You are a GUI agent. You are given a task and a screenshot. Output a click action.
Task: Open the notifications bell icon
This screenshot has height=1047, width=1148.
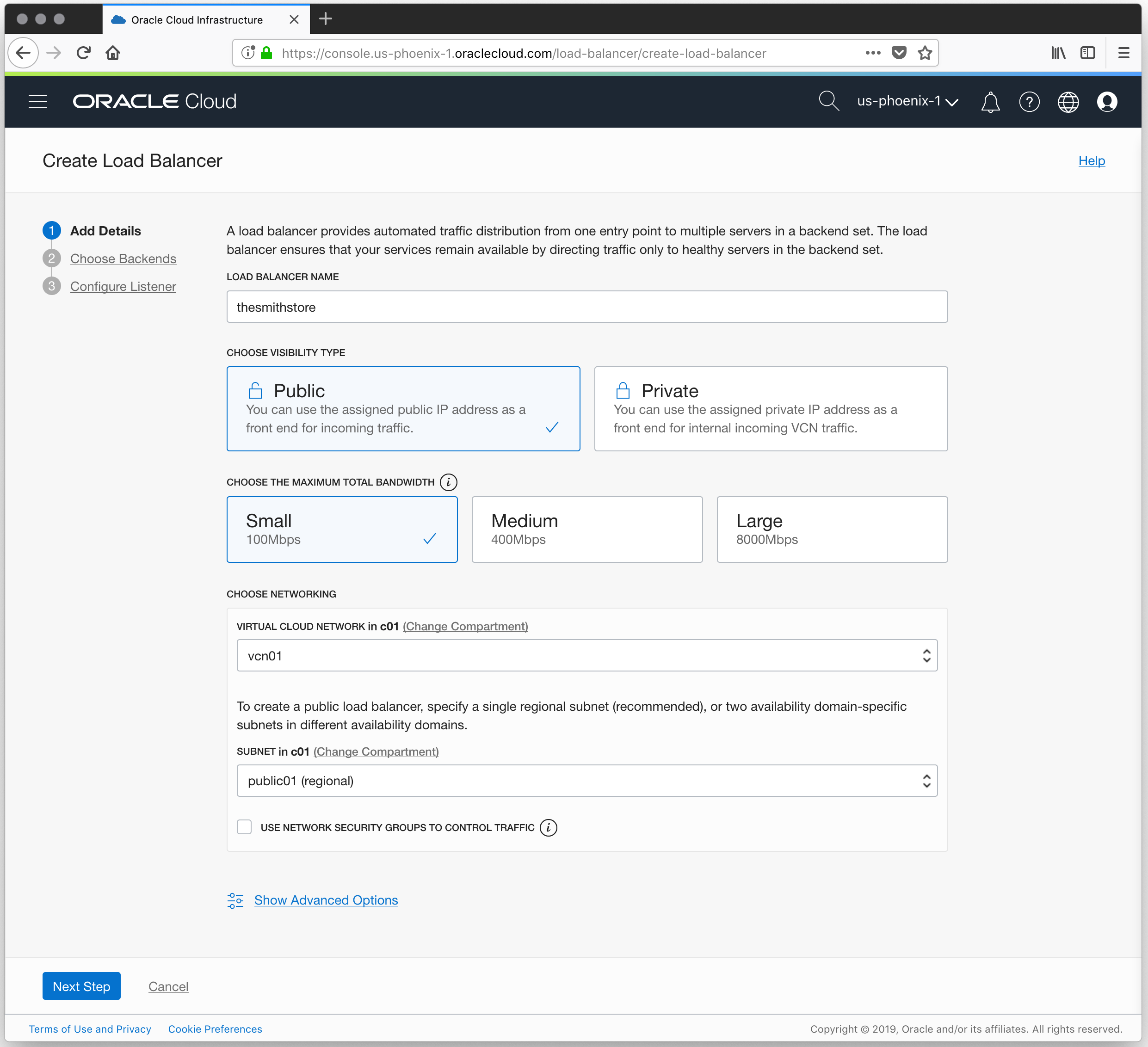990,102
